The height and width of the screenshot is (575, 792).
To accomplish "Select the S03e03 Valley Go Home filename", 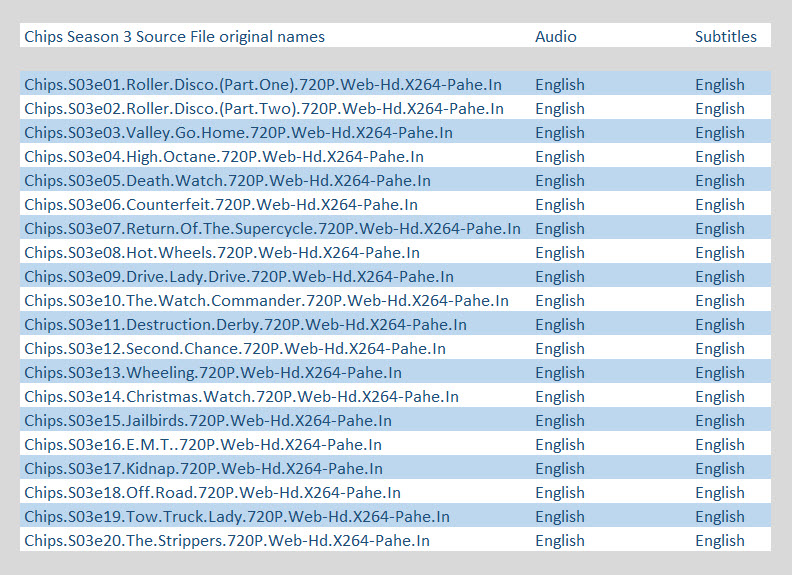I will click(x=238, y=133).
